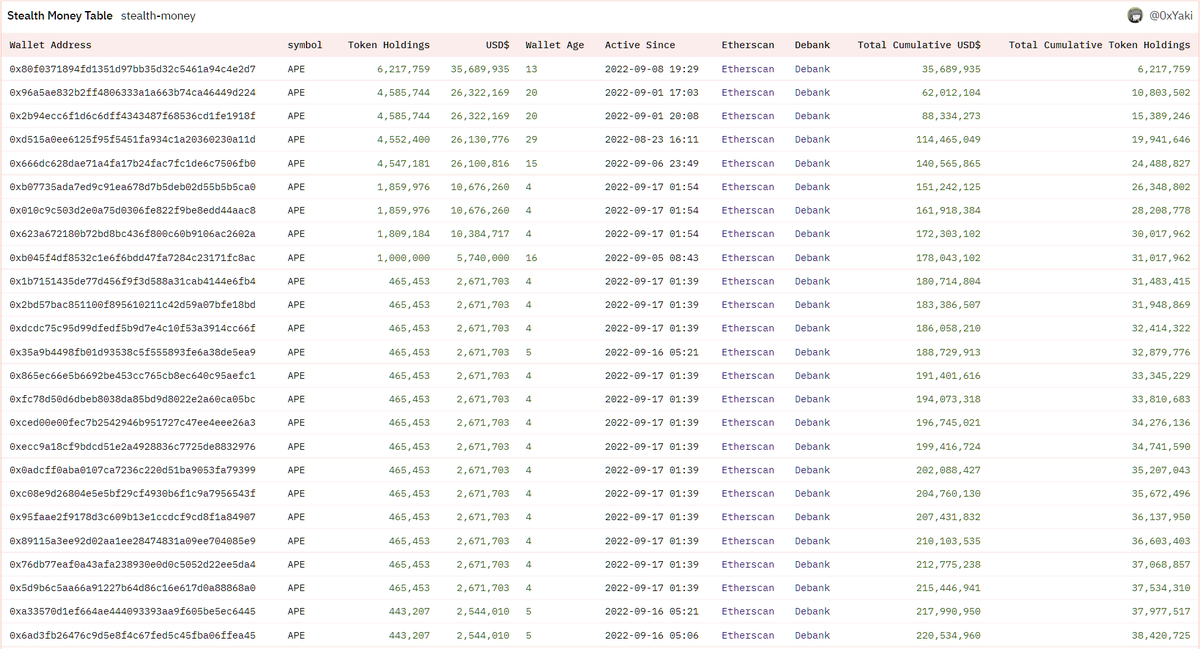Open the @0xYaki author link
The image size is (1200, 649).
click(x=1170, y=16)
